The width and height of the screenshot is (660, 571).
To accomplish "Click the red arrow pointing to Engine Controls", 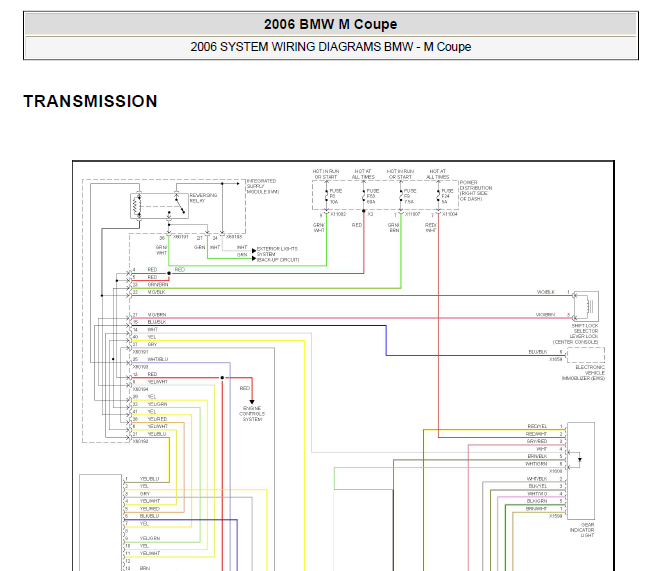I will coord(252,402).
